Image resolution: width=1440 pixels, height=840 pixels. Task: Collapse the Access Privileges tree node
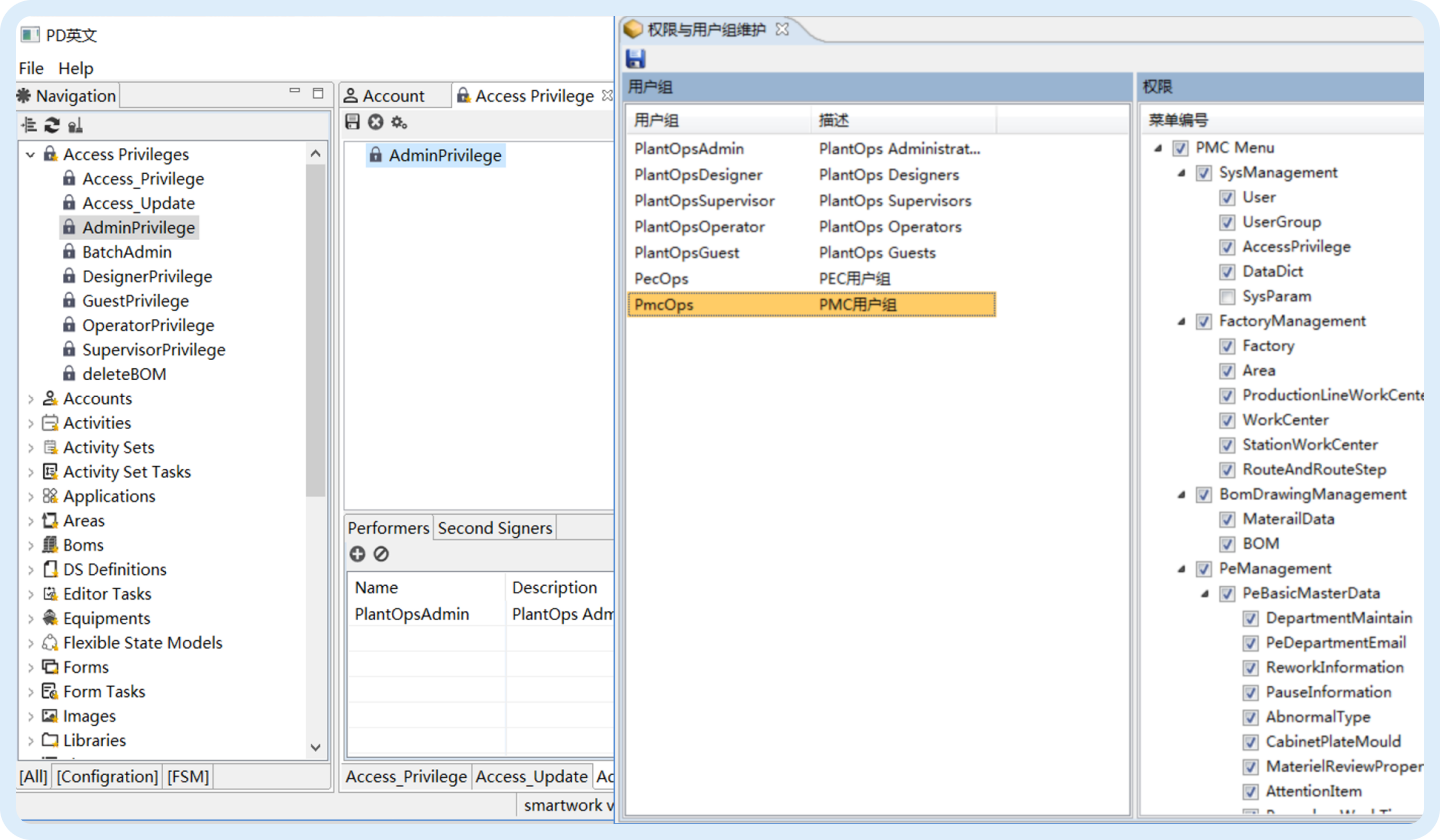30,155
